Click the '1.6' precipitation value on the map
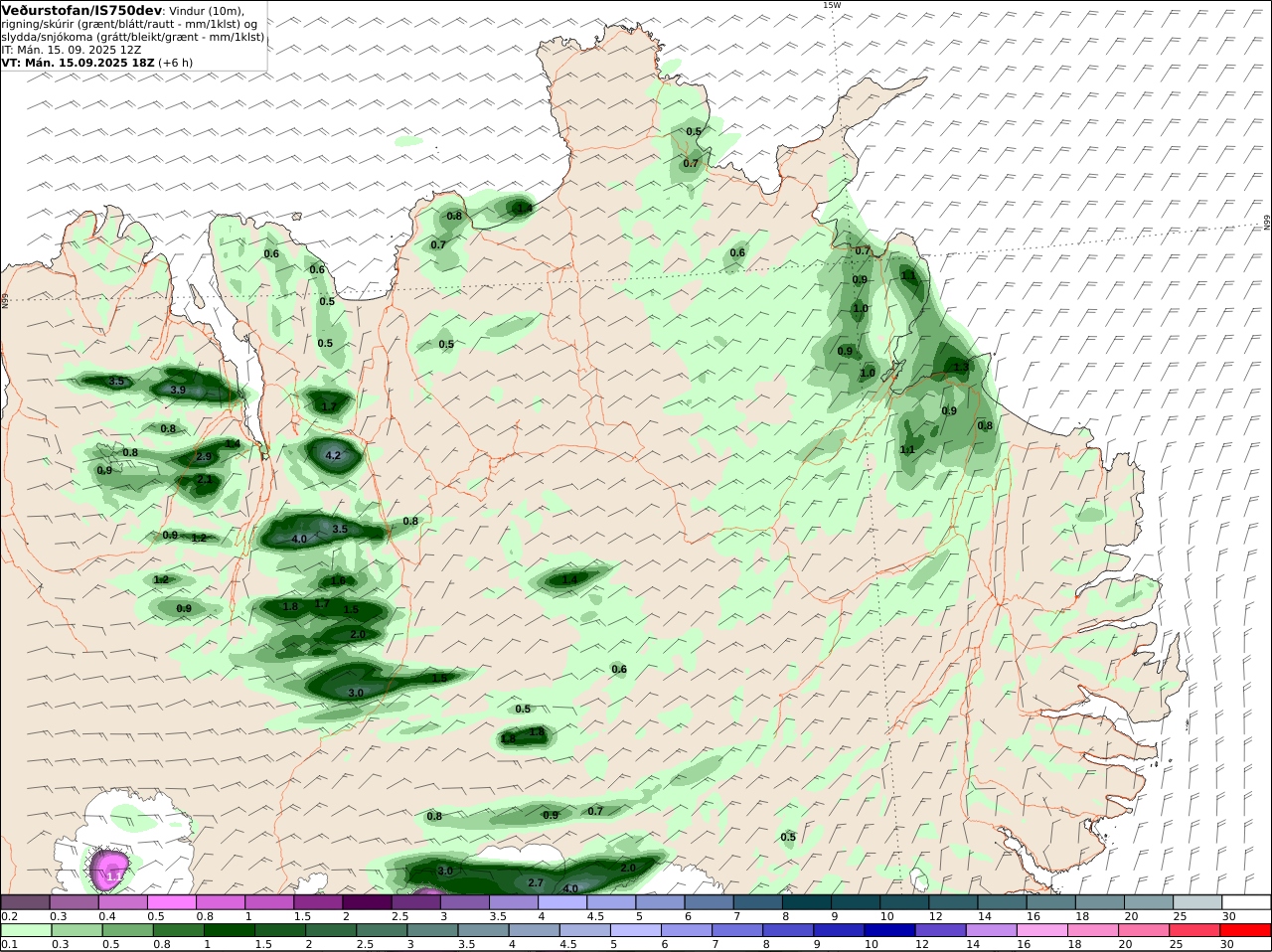The width and height of the screenshot is (1272, 952). 338,580
